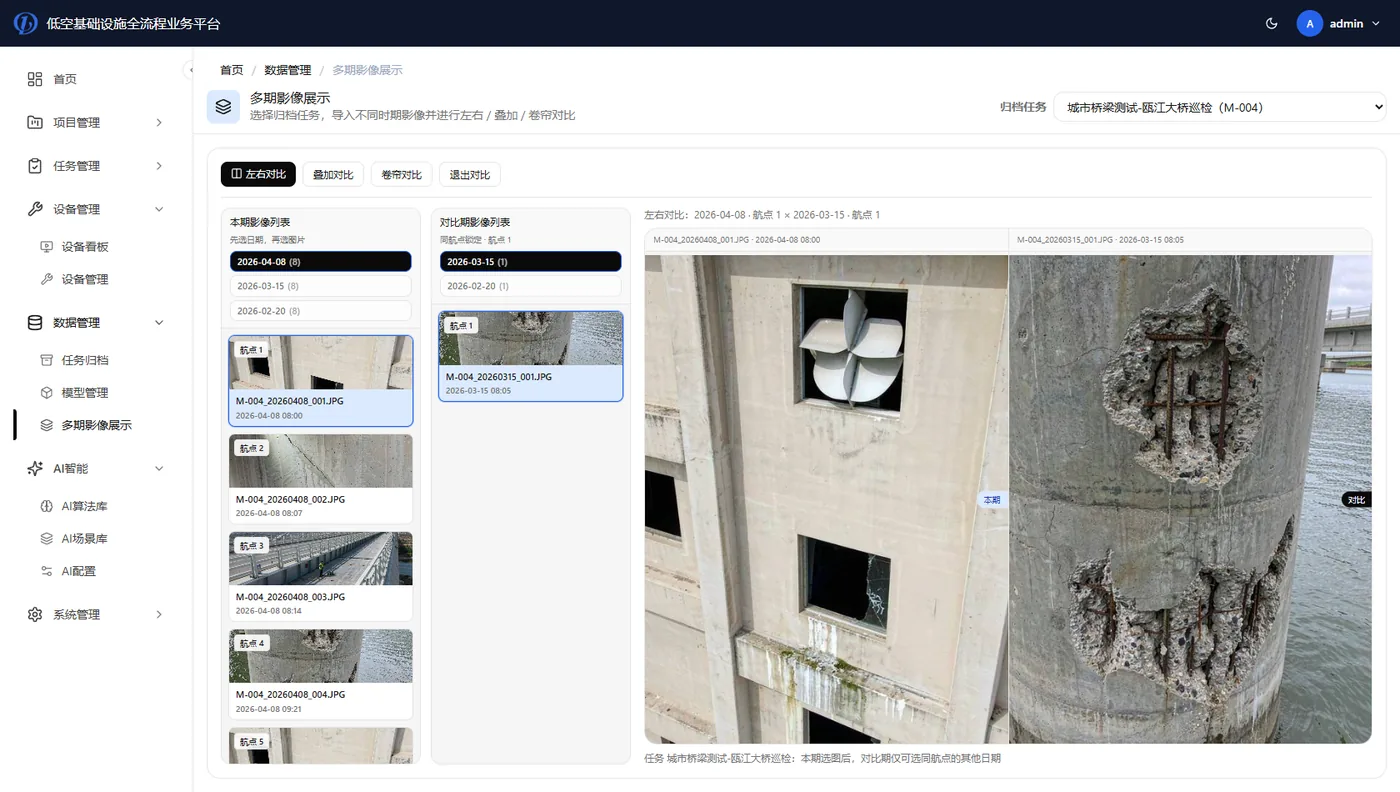Viewport: 1400px width, 792px height.
Task: Click the 项目管理 sidebar icon
Action: click(x=35, y=122)
